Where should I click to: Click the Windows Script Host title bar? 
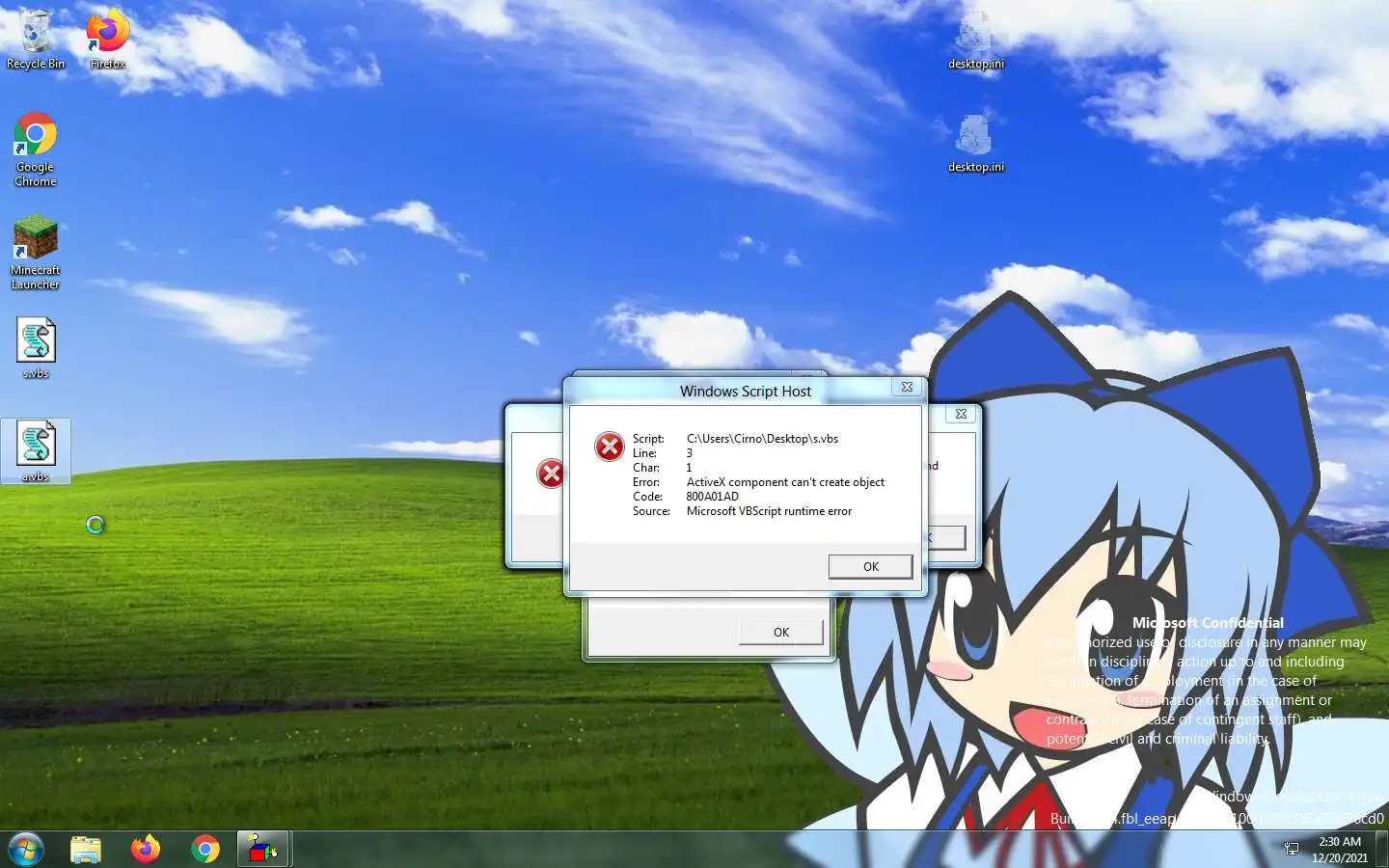tap(745, 391)
